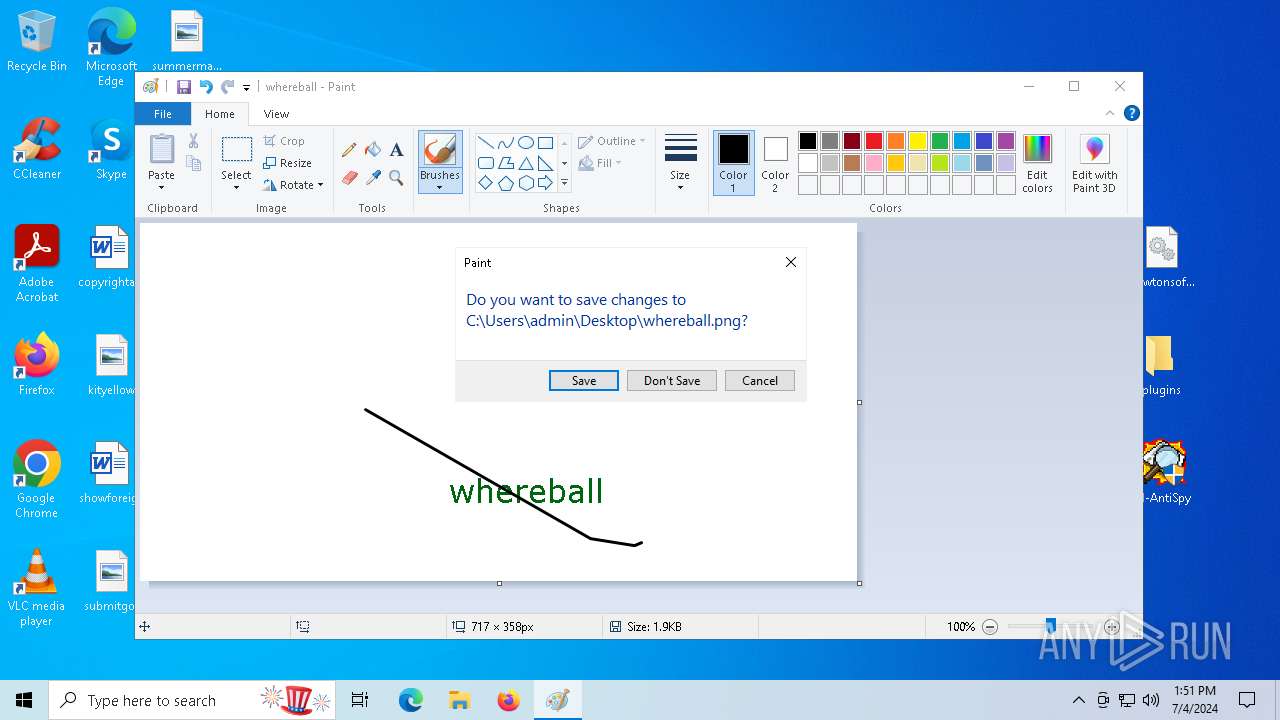
Task: Pick the green color swatch
Action: [940, 141]
